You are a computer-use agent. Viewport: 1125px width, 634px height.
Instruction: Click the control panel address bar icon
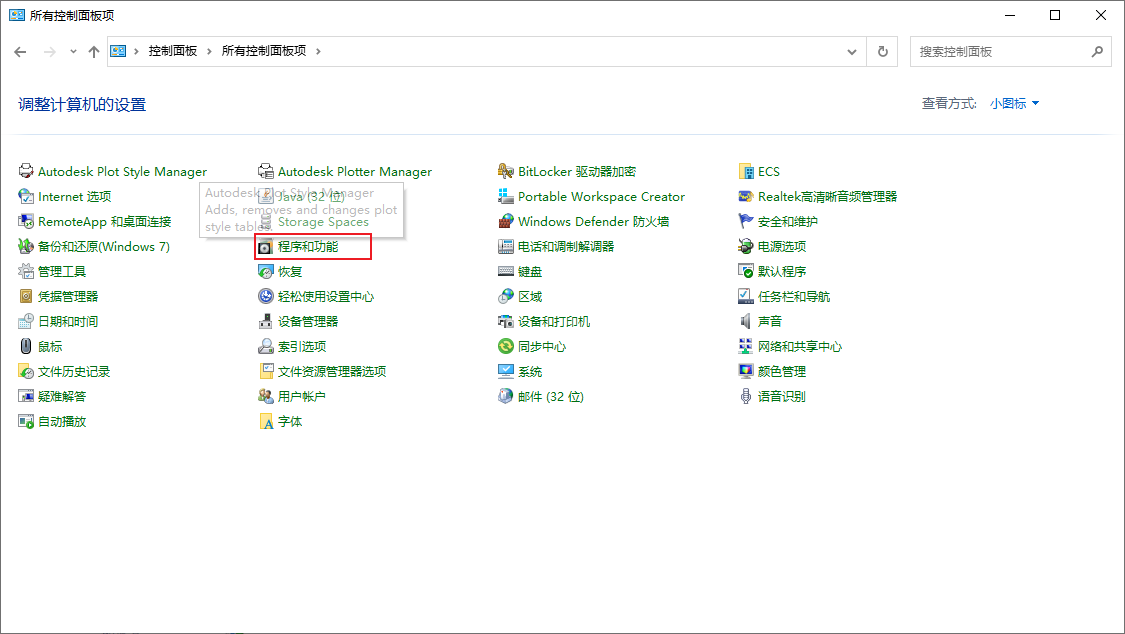point(118,51)
